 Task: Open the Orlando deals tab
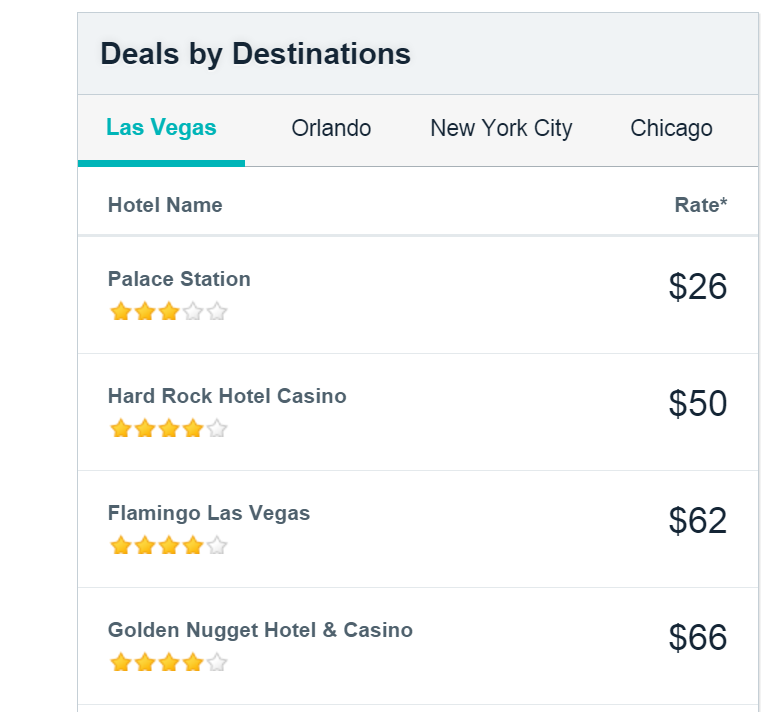pos(331,128)
